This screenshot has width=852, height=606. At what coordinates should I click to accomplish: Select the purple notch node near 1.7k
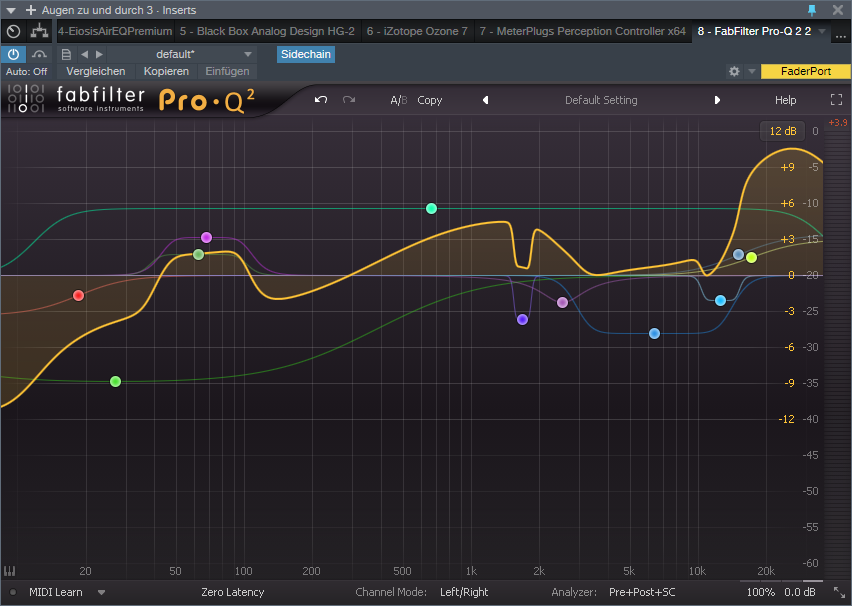tap(522, 320)
